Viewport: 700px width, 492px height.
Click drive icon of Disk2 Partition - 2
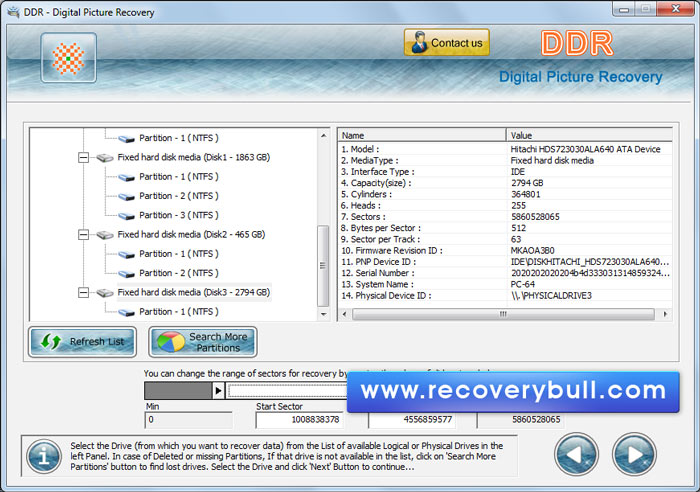point(126,274)
